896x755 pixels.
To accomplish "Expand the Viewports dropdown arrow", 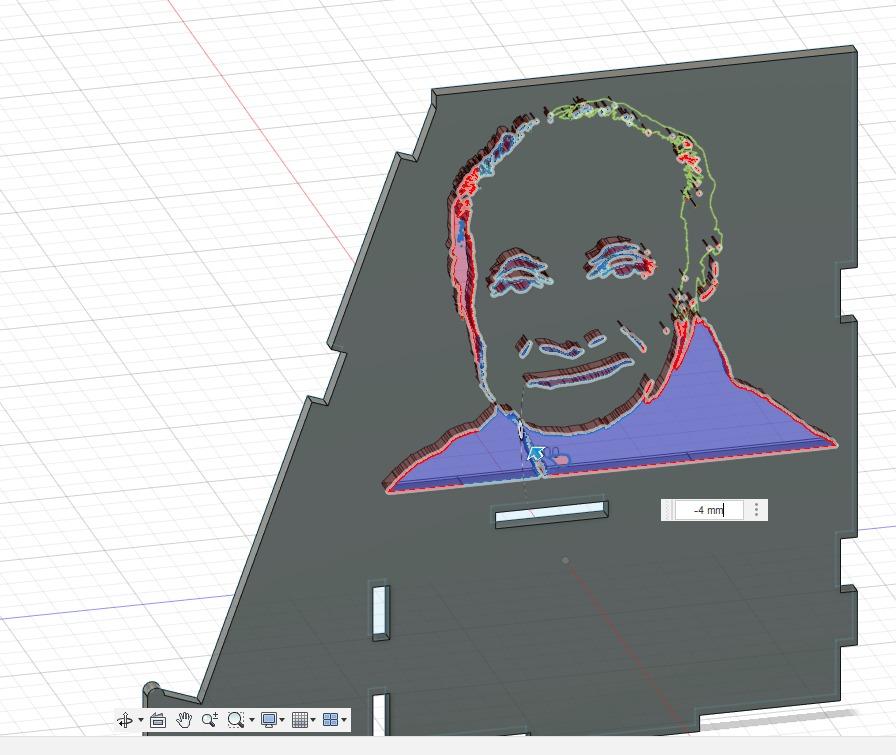I will [x=343, y=720].
